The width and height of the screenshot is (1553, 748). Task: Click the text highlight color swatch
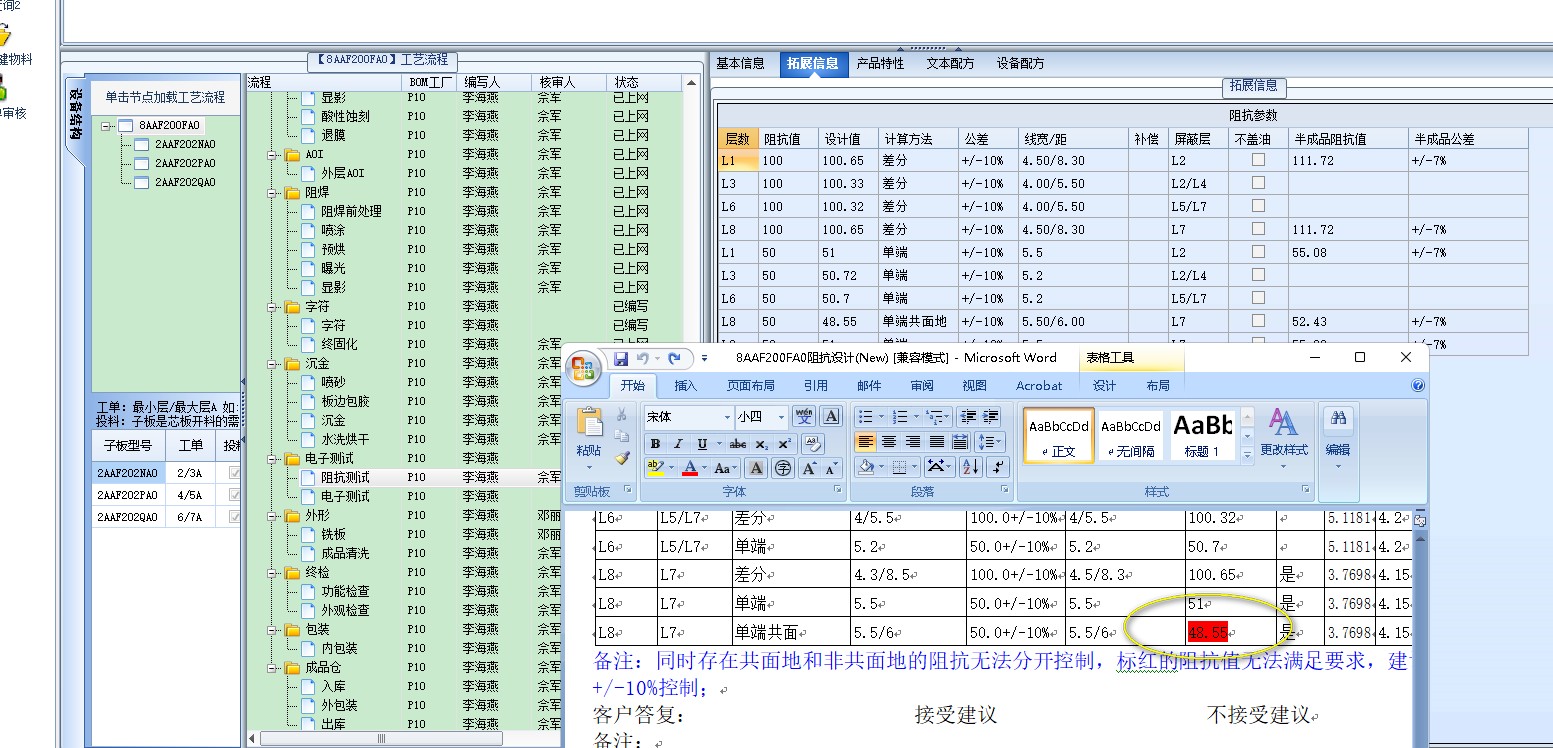click(x=655, y=467)
